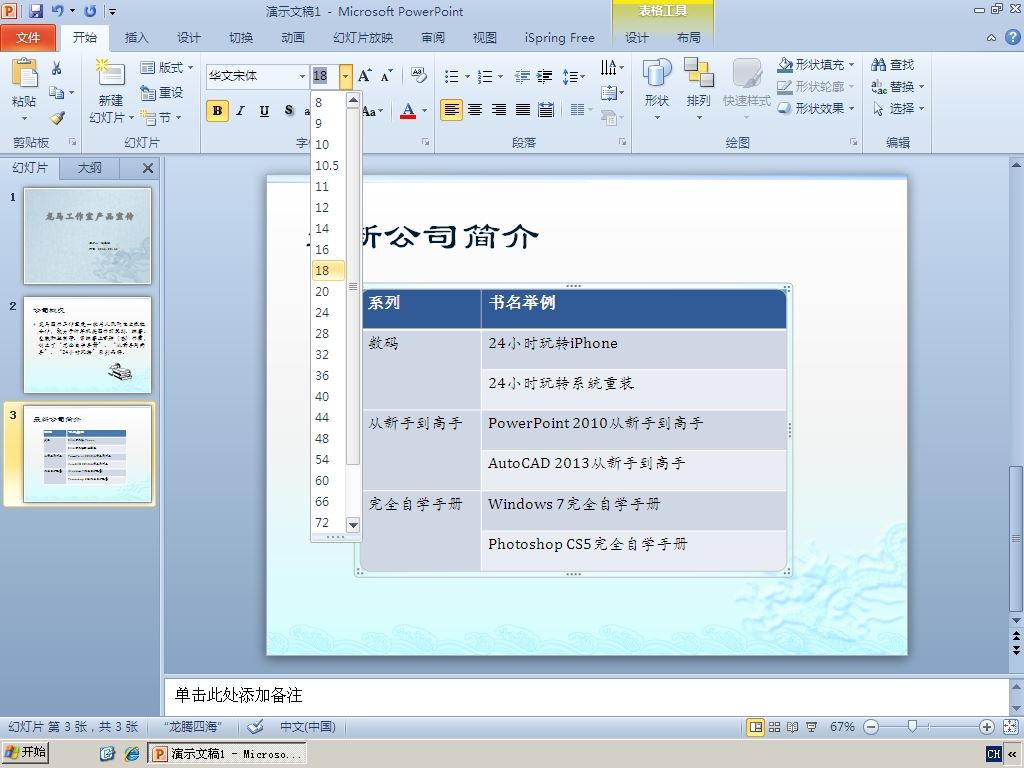This screenshot has height=768, width=1024.
Task: Decrease the list indent level
Action: pyautogui.click(x=522, y=77)
